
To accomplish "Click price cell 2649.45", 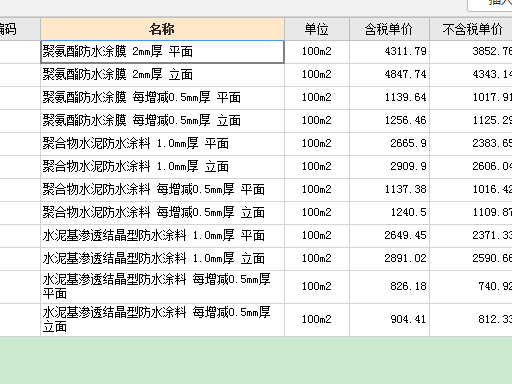I will 389,236.
